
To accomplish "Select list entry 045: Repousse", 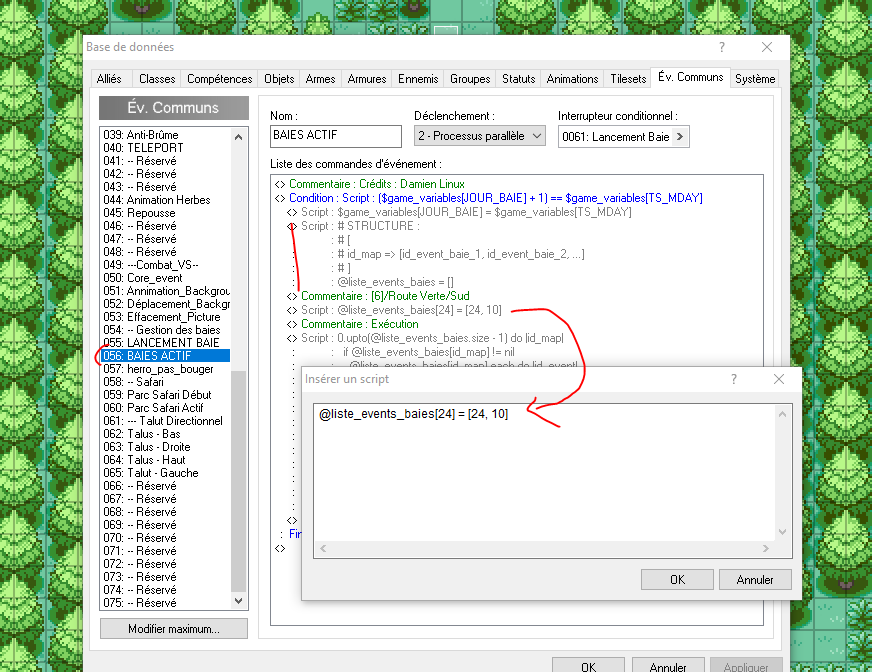I will pos(166,213).
